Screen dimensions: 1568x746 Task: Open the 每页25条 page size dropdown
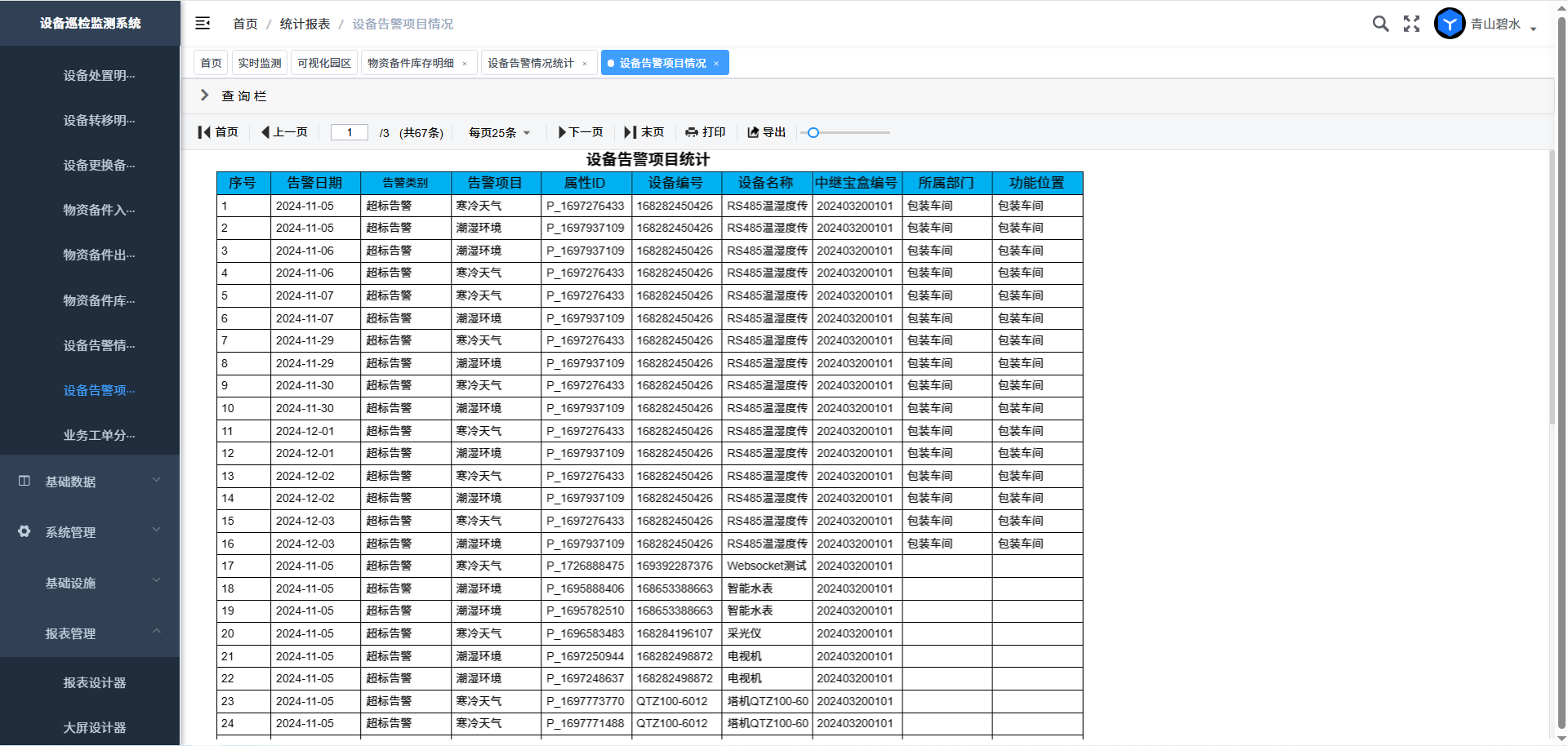click(x=499, y=133)
